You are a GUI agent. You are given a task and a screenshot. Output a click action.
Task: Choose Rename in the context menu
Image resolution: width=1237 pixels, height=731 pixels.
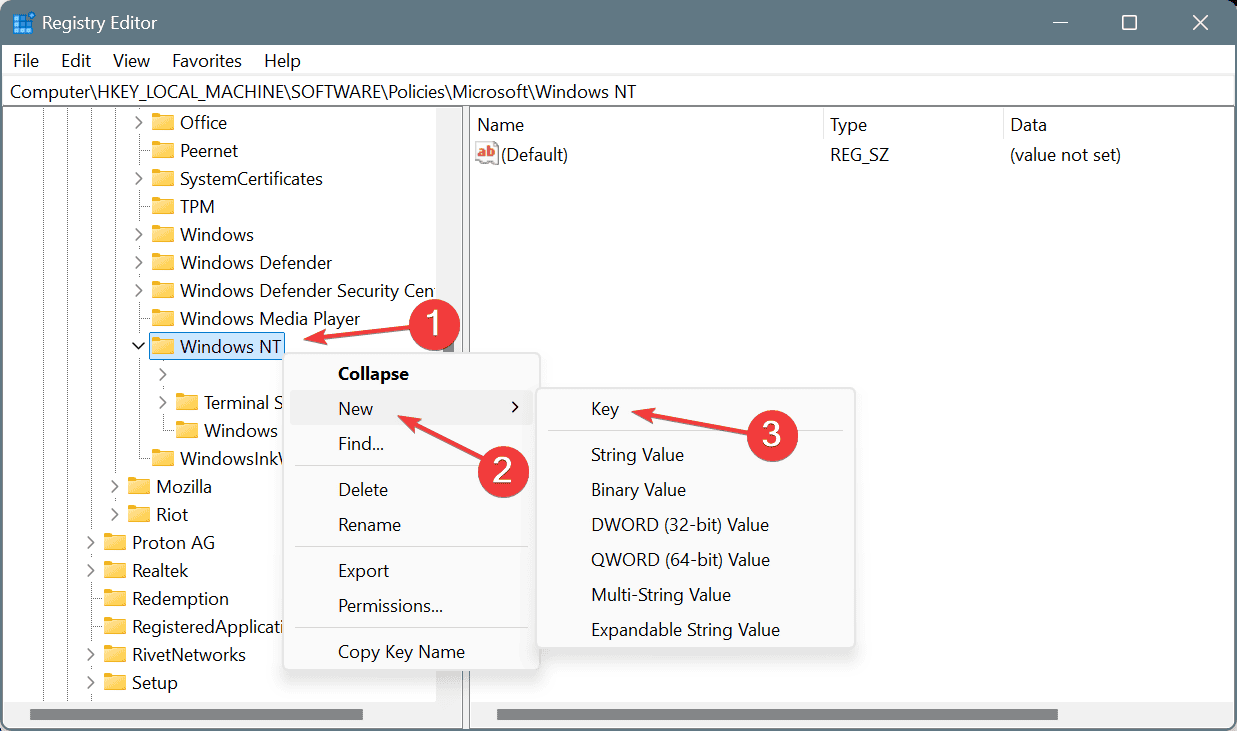coord(411,524)
